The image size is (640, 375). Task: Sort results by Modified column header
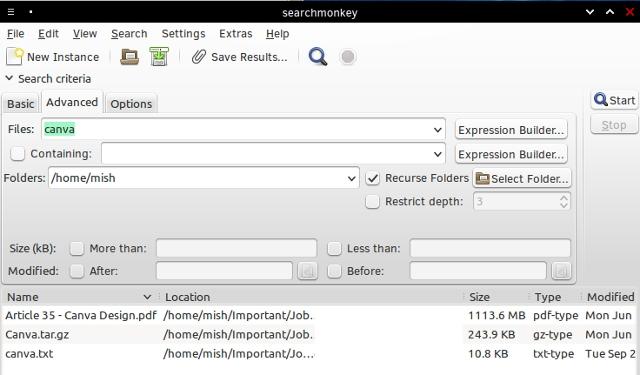(x=610, y=297)
